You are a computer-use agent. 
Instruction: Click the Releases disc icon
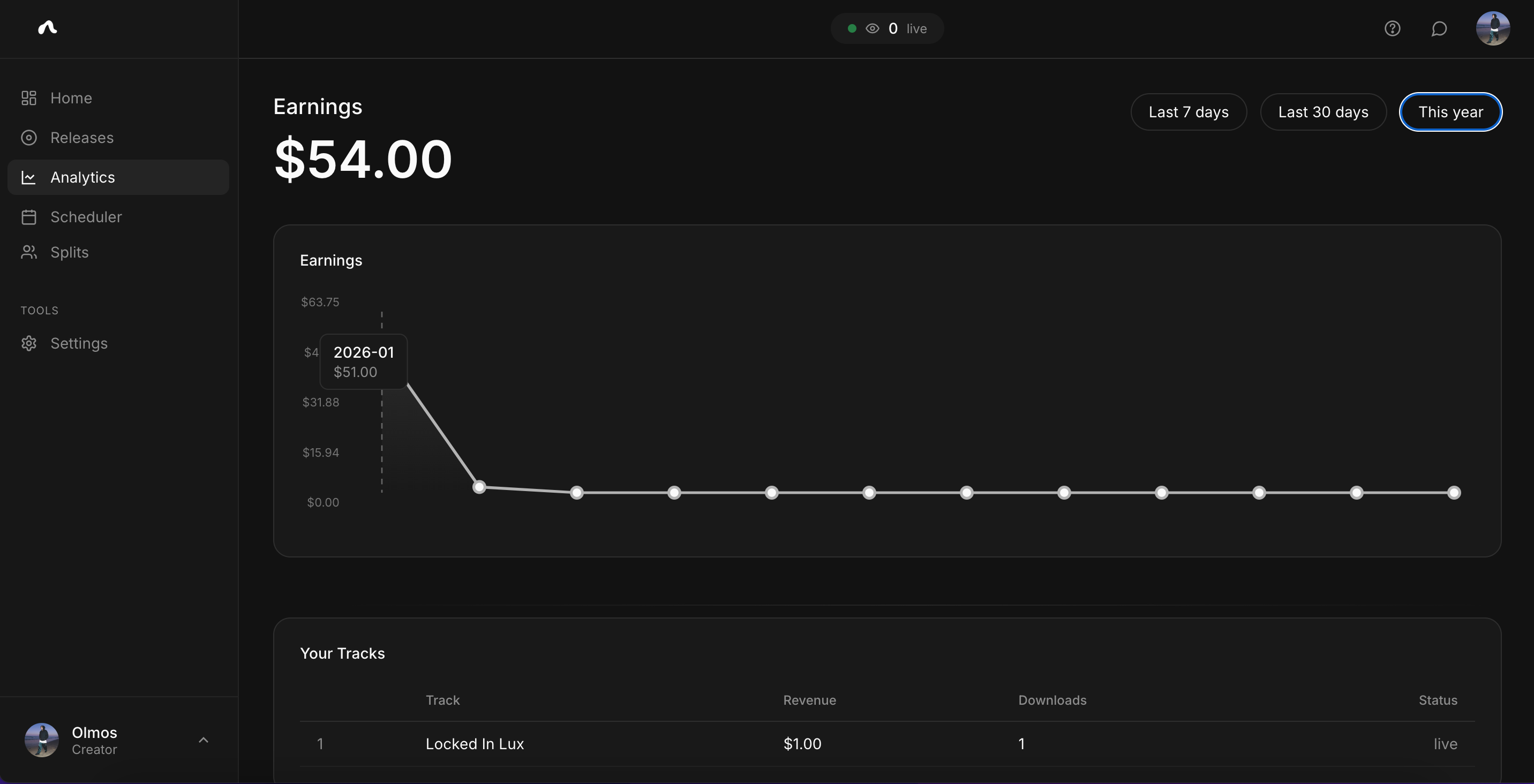coord(28,138)
